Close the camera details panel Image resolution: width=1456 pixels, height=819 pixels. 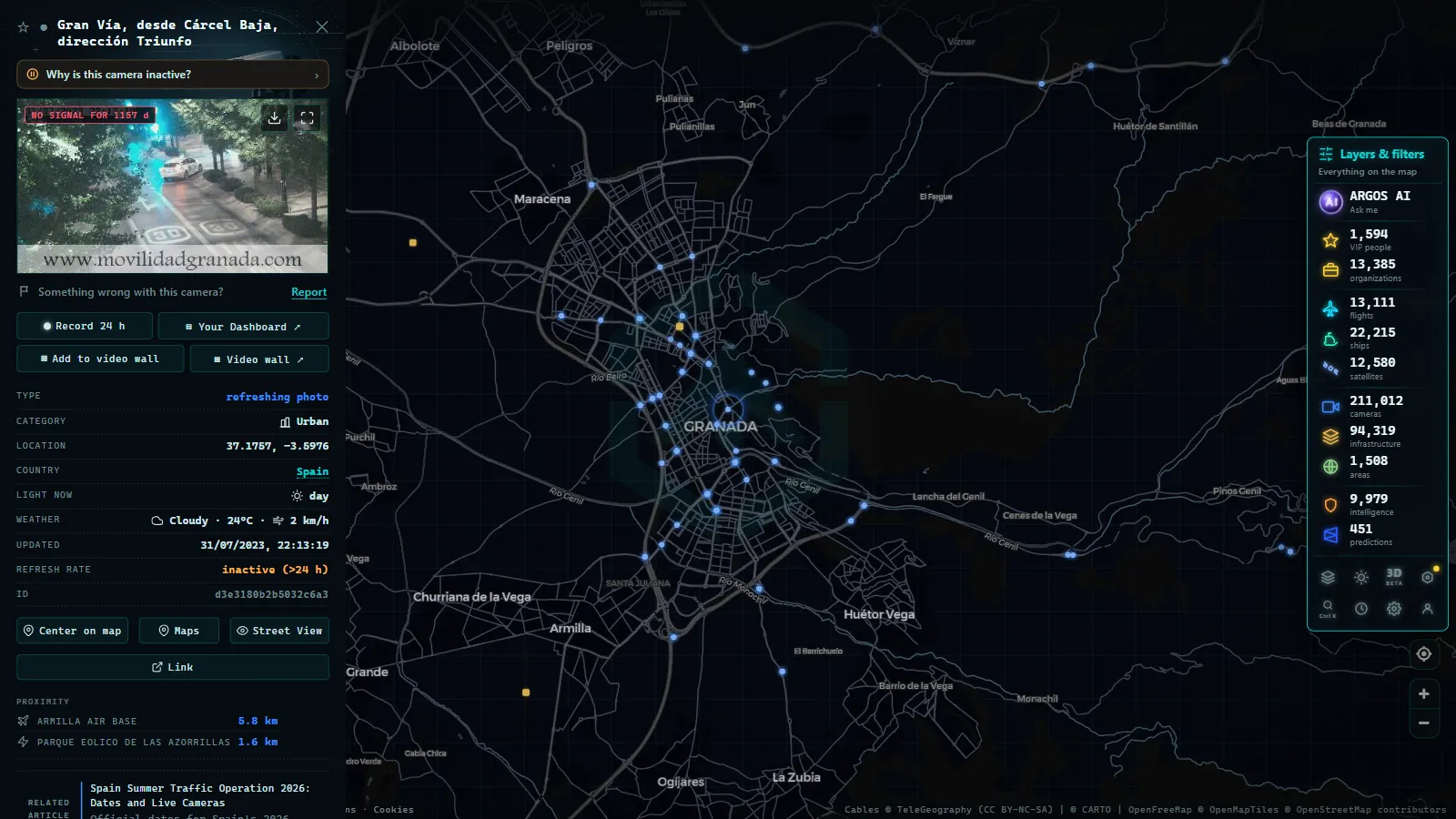click(x=322, y=27)
